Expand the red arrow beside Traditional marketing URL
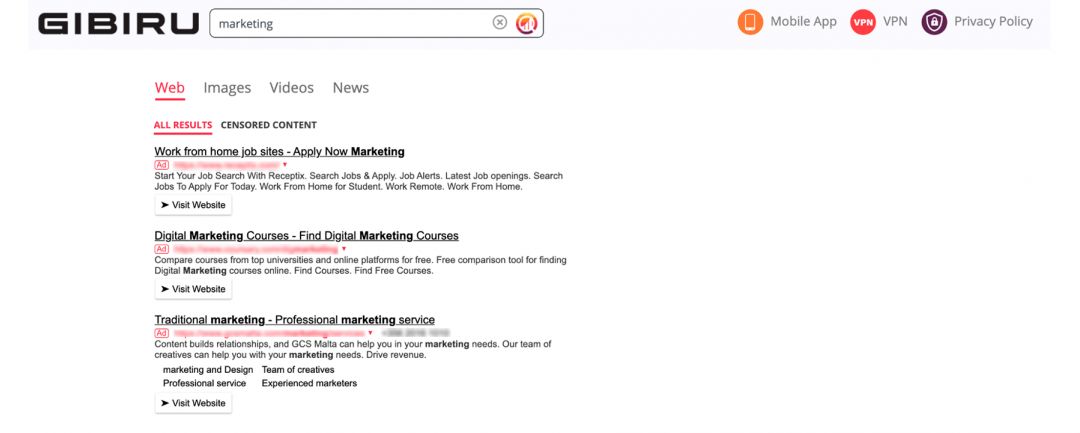This screenshot has width=1080, height=433. click(370, 332)
